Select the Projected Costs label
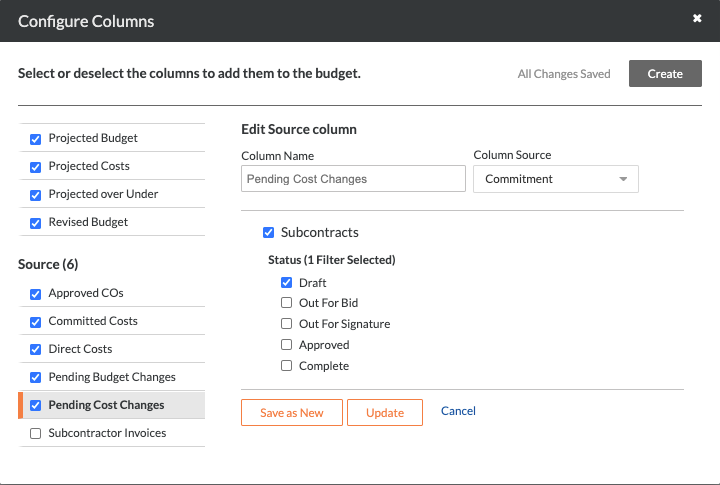Image resolution: width=720 pixels, height=485 pixels. 89,166
